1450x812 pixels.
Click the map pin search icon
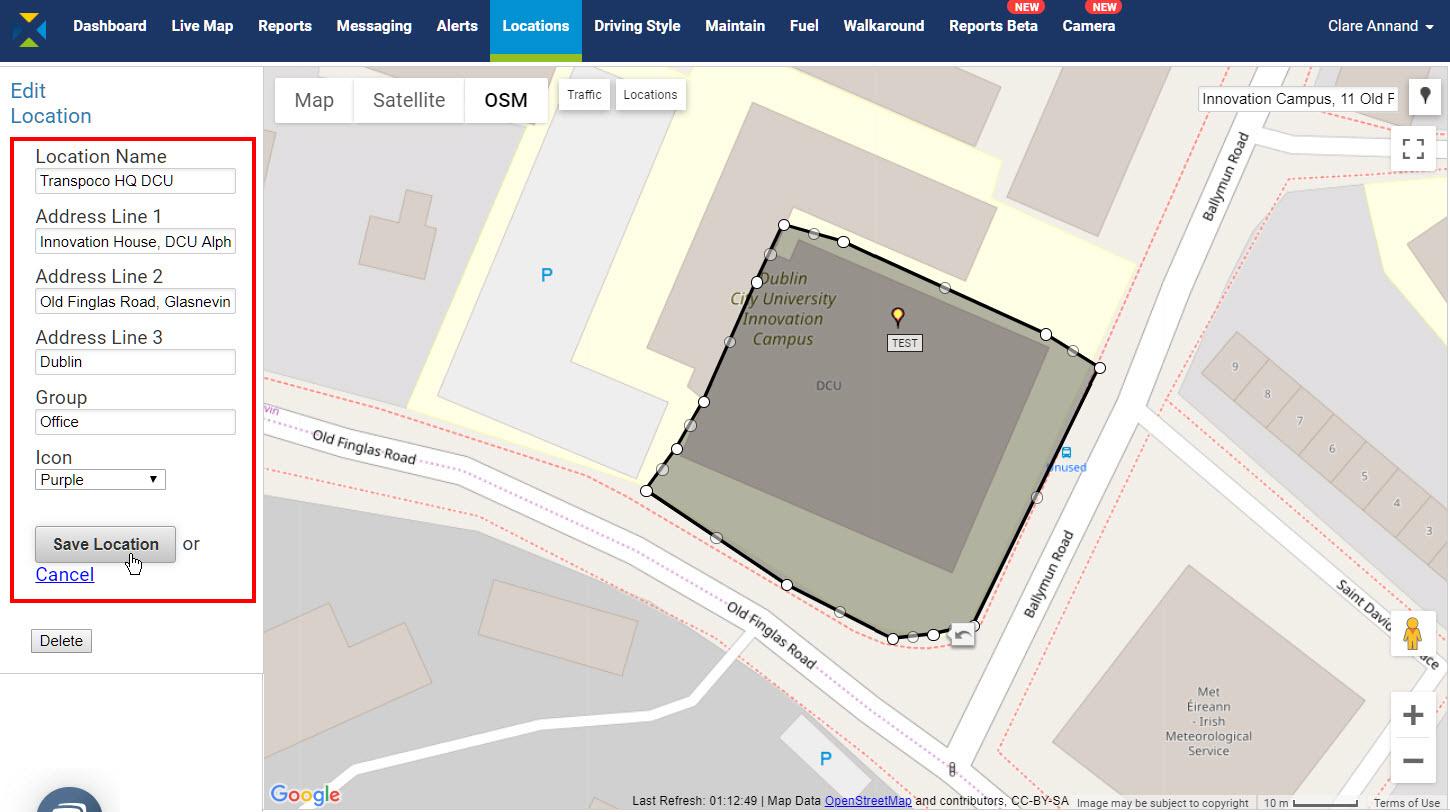1425,96
